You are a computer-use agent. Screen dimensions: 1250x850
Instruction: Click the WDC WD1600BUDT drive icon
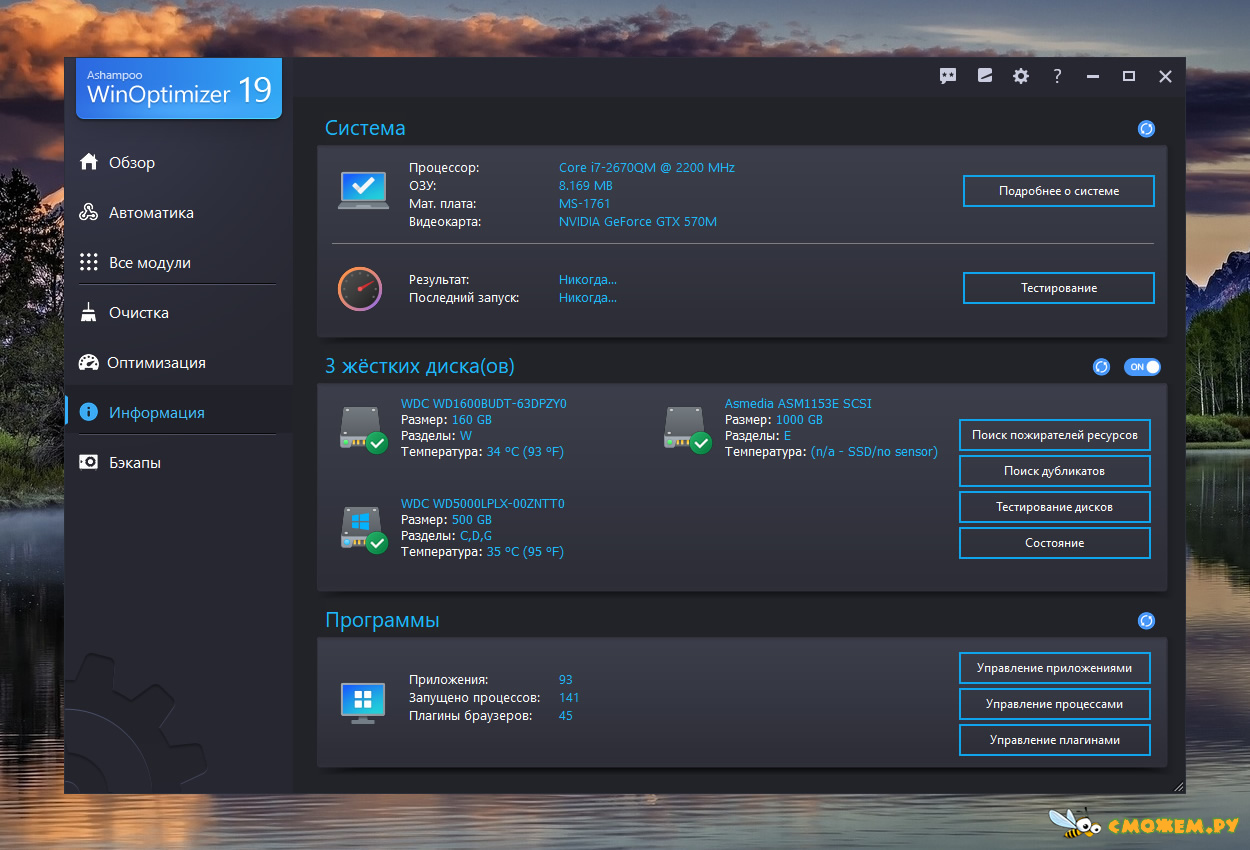364,430
